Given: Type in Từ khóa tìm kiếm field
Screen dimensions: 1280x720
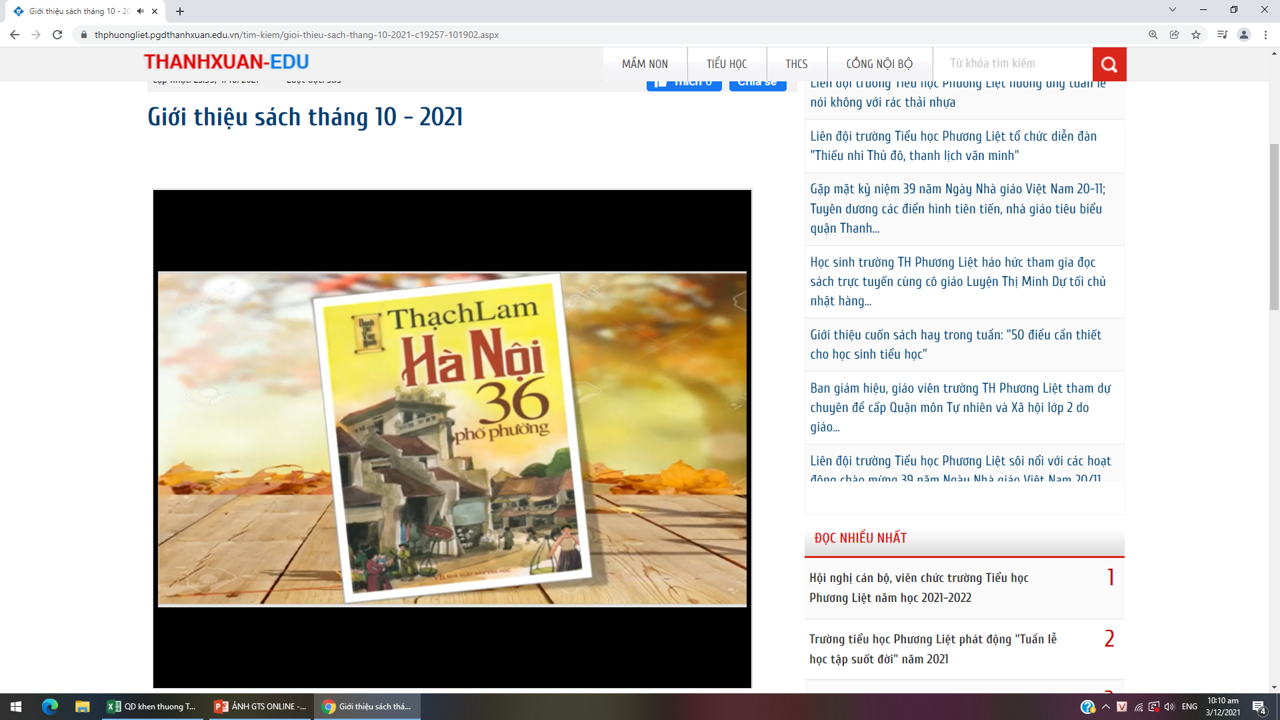Looking at the screenshot, I should pos(1012,64).
